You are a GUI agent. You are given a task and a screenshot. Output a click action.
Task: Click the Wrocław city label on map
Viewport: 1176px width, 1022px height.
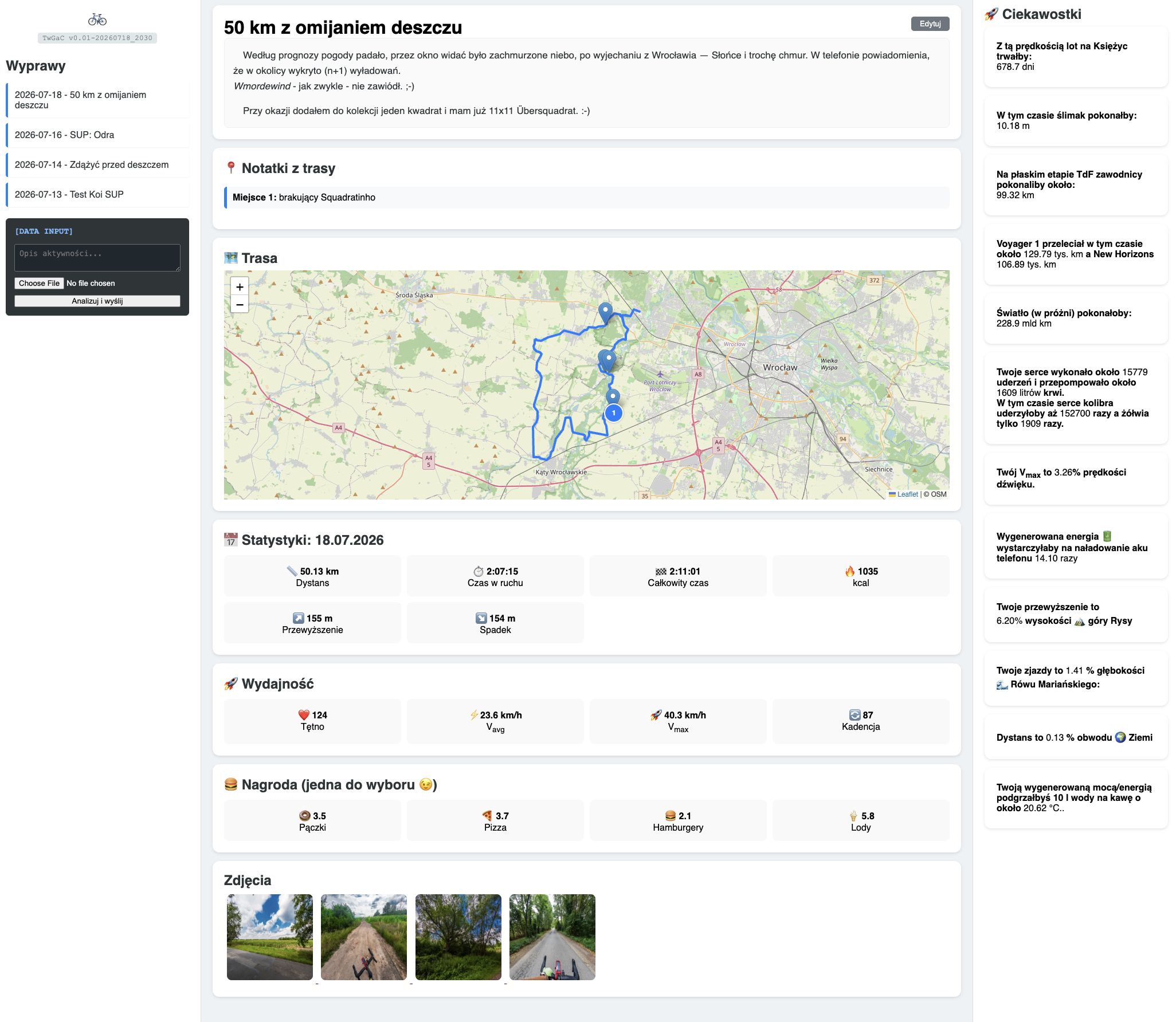pos(780,367)
